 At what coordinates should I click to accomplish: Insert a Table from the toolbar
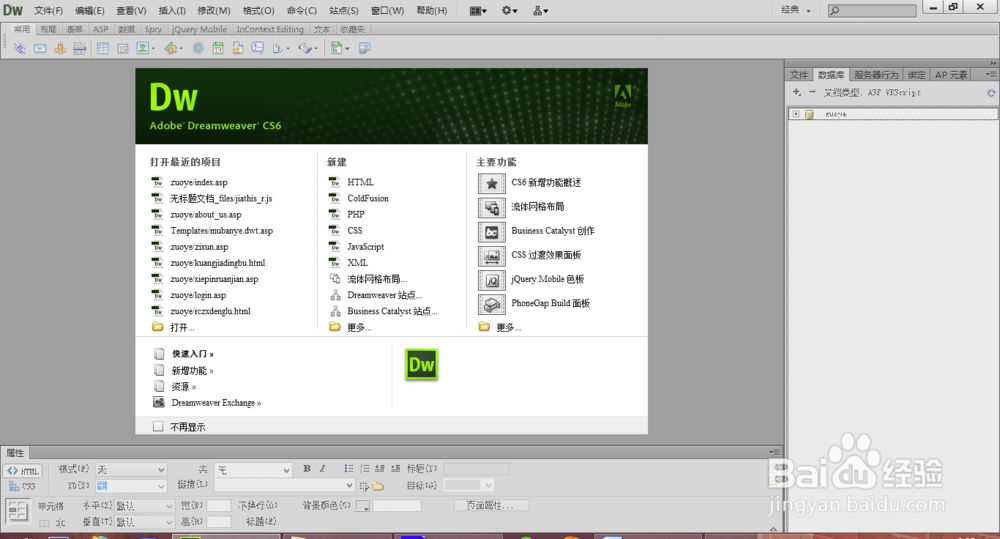[103, 48]
